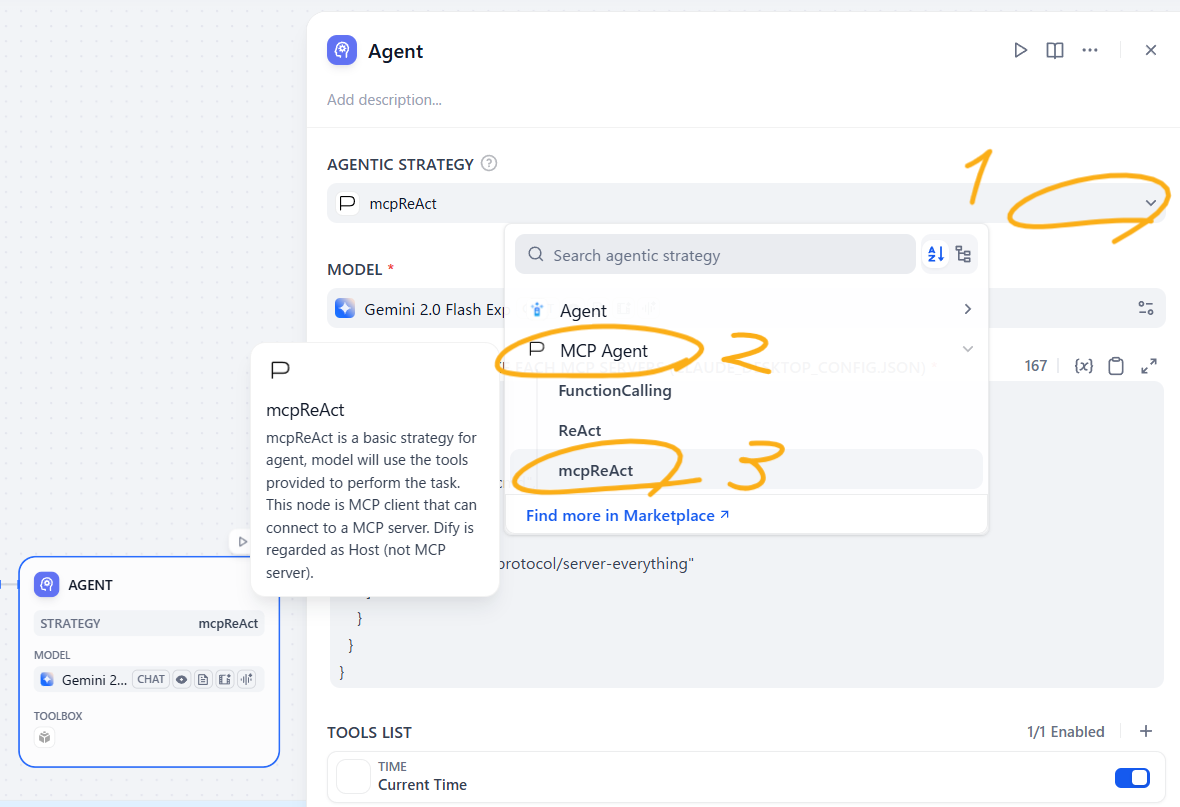
Task: Copy the config with clipboard icon
Action: click(1116, 366)
